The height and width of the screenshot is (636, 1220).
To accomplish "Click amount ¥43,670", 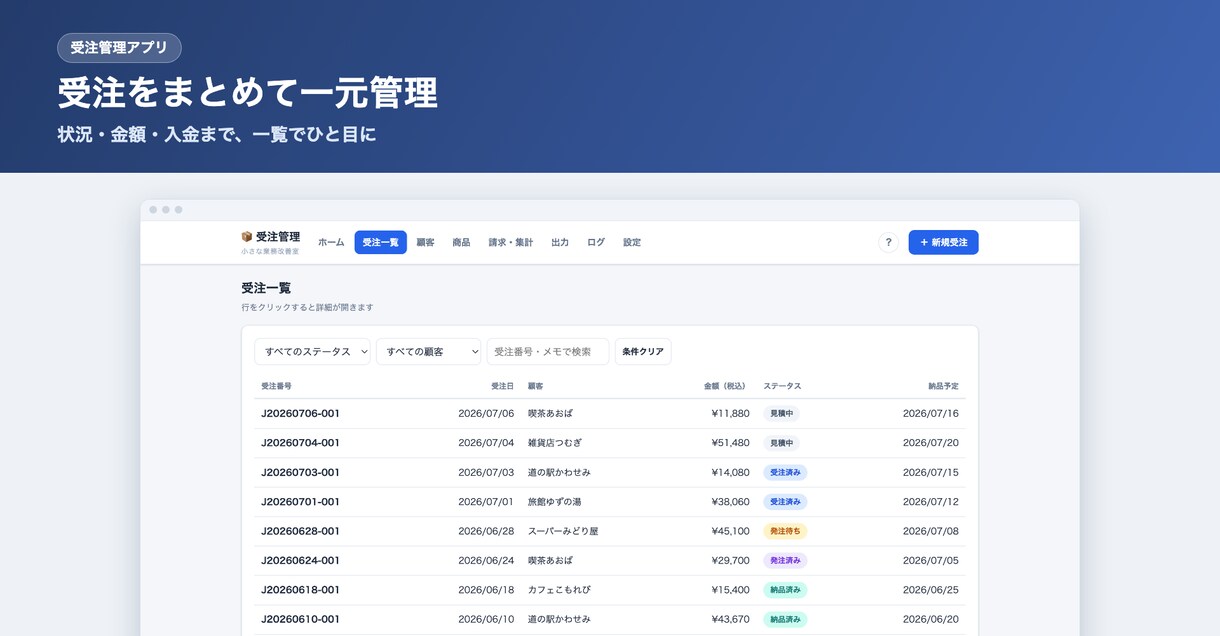I will click(730, 619).
